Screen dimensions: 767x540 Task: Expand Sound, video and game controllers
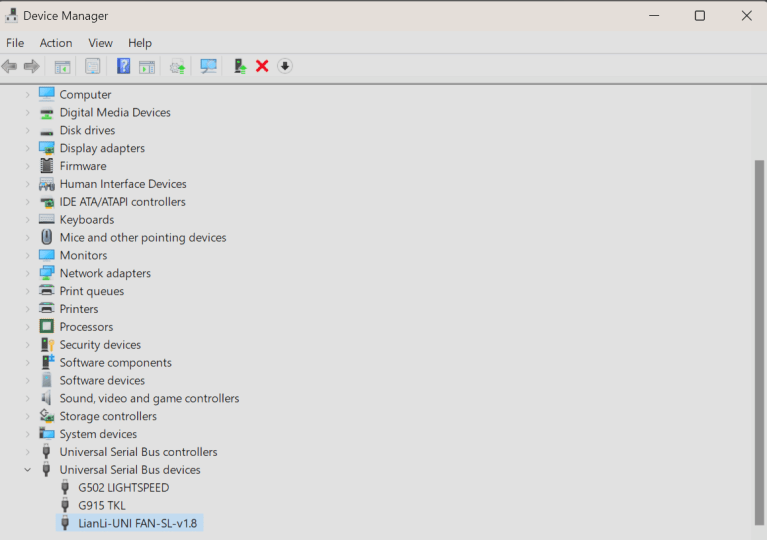[x=28, y=399]
